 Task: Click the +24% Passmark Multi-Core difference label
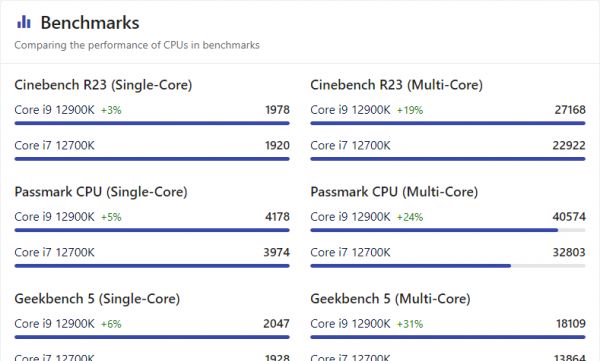coord(410,217)
